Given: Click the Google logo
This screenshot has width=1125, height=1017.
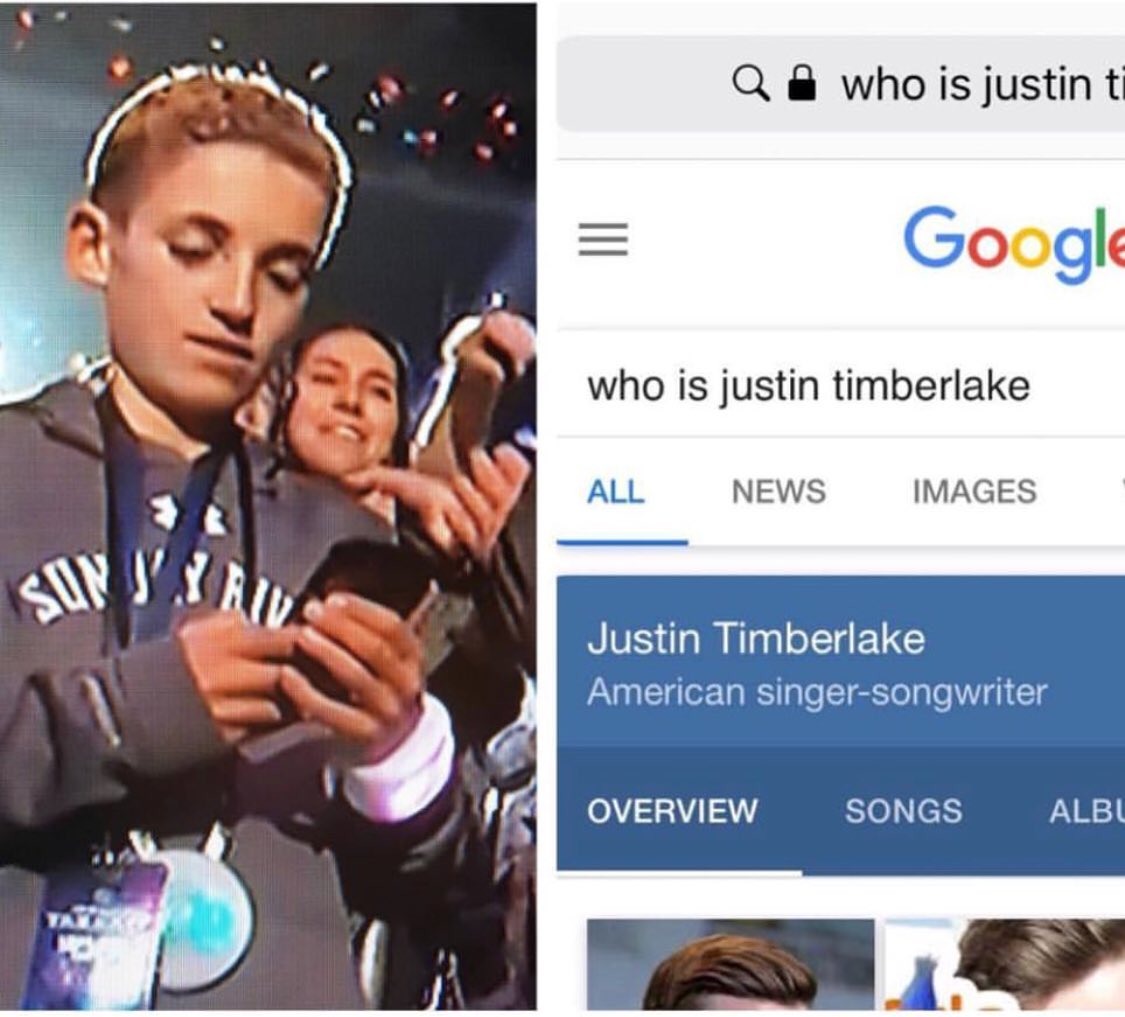Looking at the screenshot, I should click(1014, 244).
